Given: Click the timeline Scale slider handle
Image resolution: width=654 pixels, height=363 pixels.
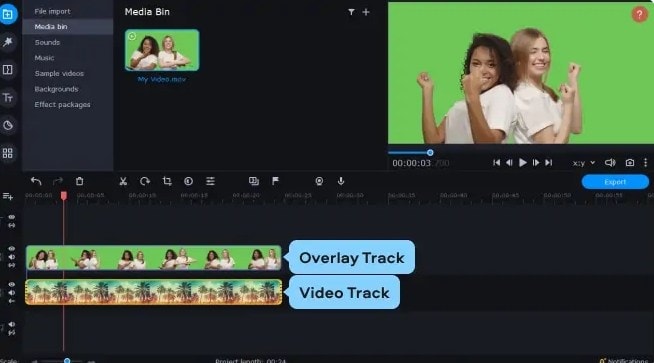Looking at the screenshot, I should 67,360.
